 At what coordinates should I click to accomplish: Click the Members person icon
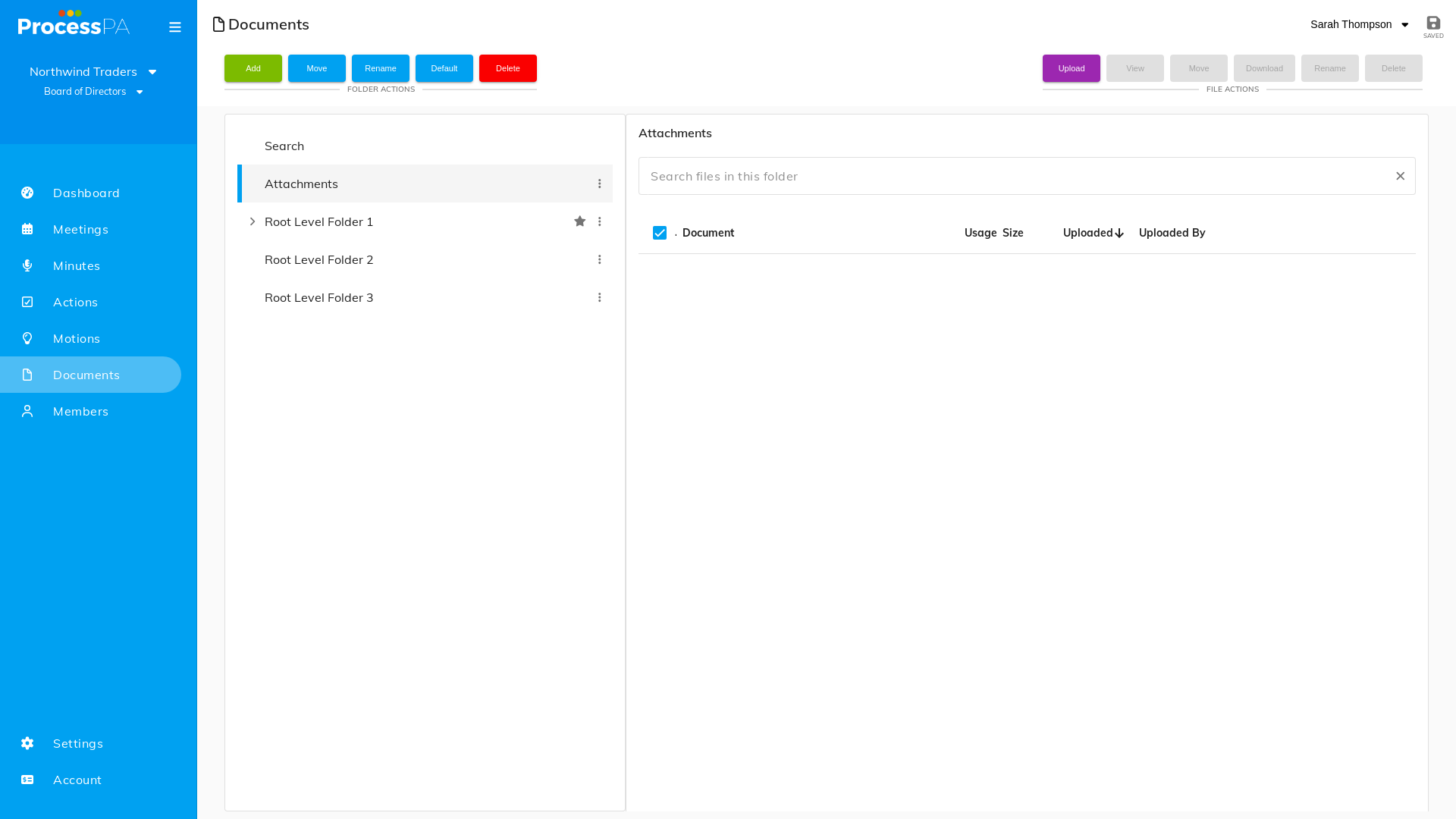(27, 411)
